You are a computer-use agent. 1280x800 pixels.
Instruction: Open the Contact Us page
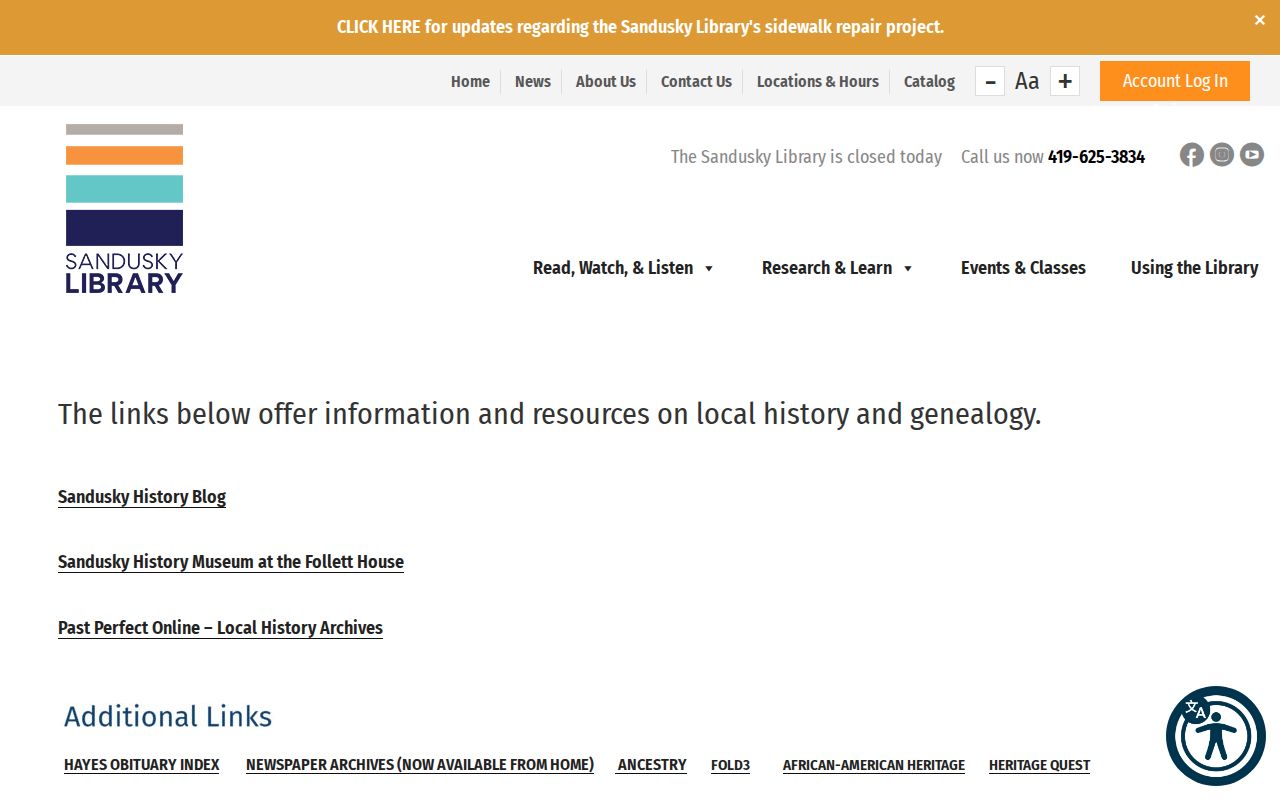(696, 82)
